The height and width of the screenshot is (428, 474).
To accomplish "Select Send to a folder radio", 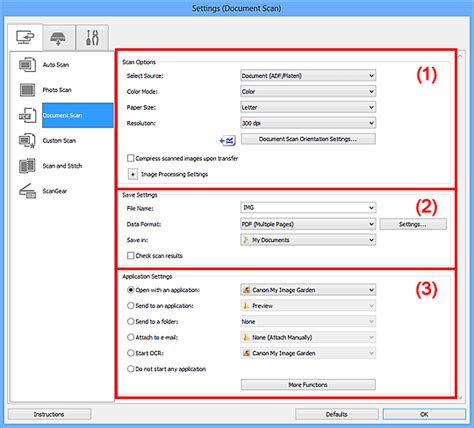I will [x=131, y=322].
